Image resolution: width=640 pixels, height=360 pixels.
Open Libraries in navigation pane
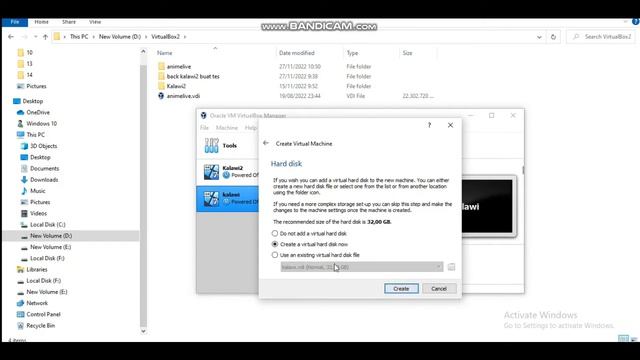pos(37,269)
